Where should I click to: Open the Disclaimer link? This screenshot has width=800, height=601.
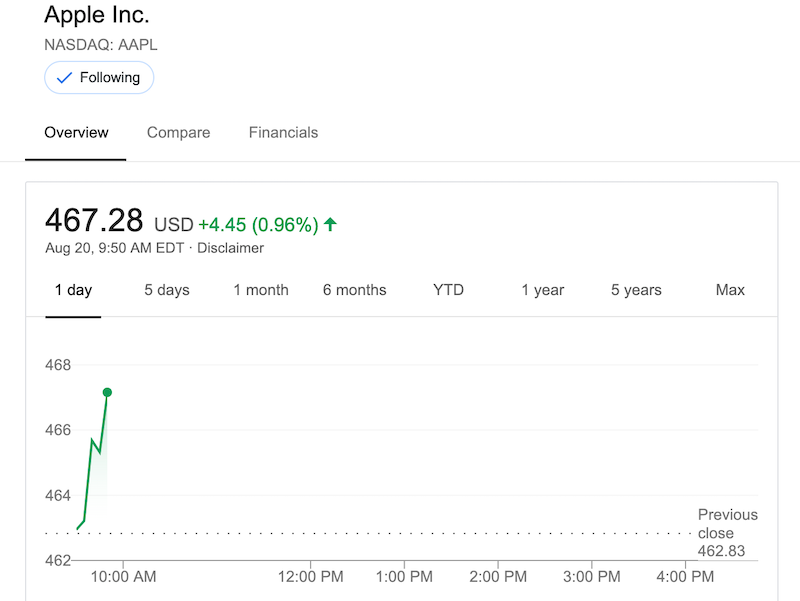[230, 248]
